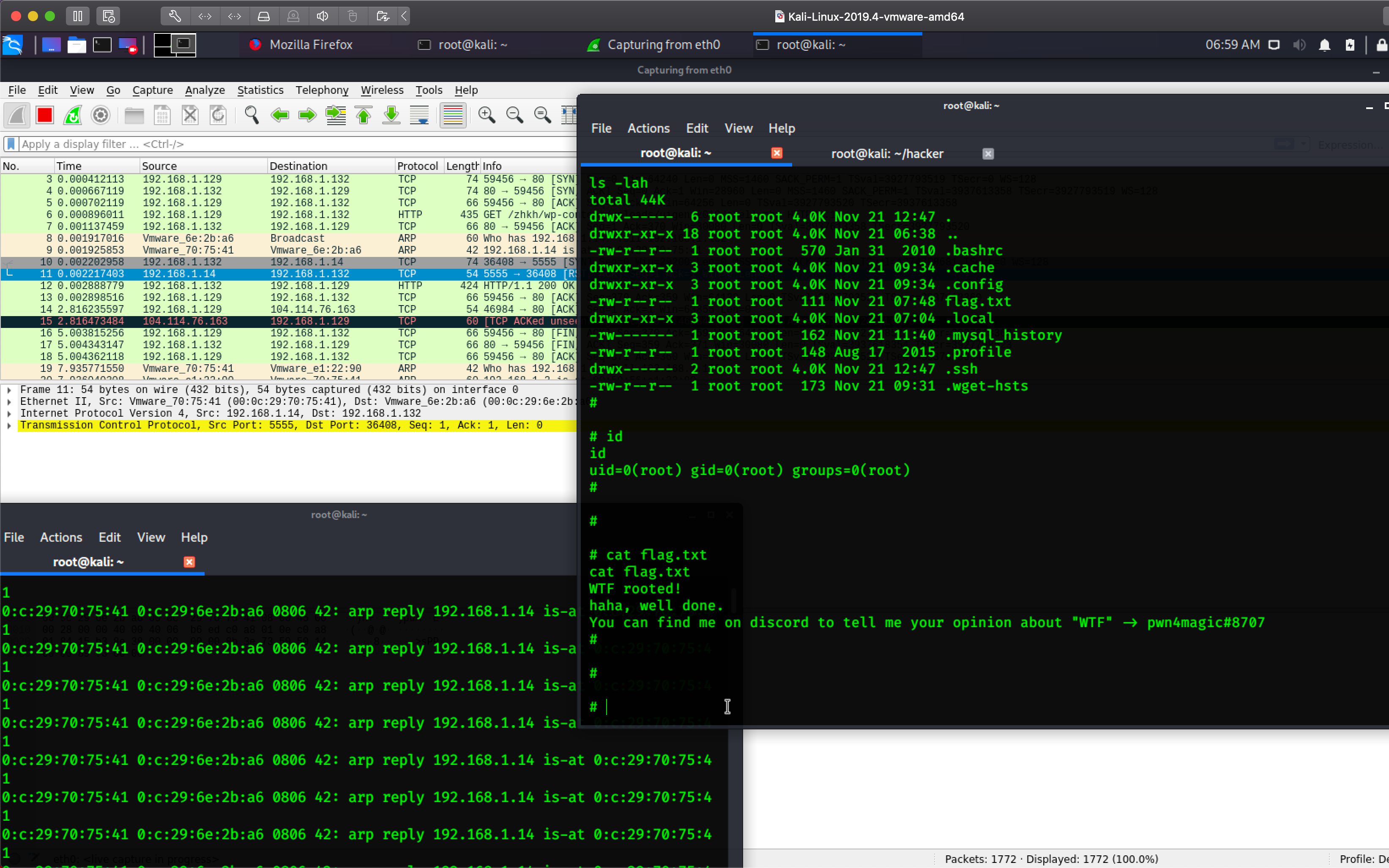Restart the current capture

click(x=73, y=115)
